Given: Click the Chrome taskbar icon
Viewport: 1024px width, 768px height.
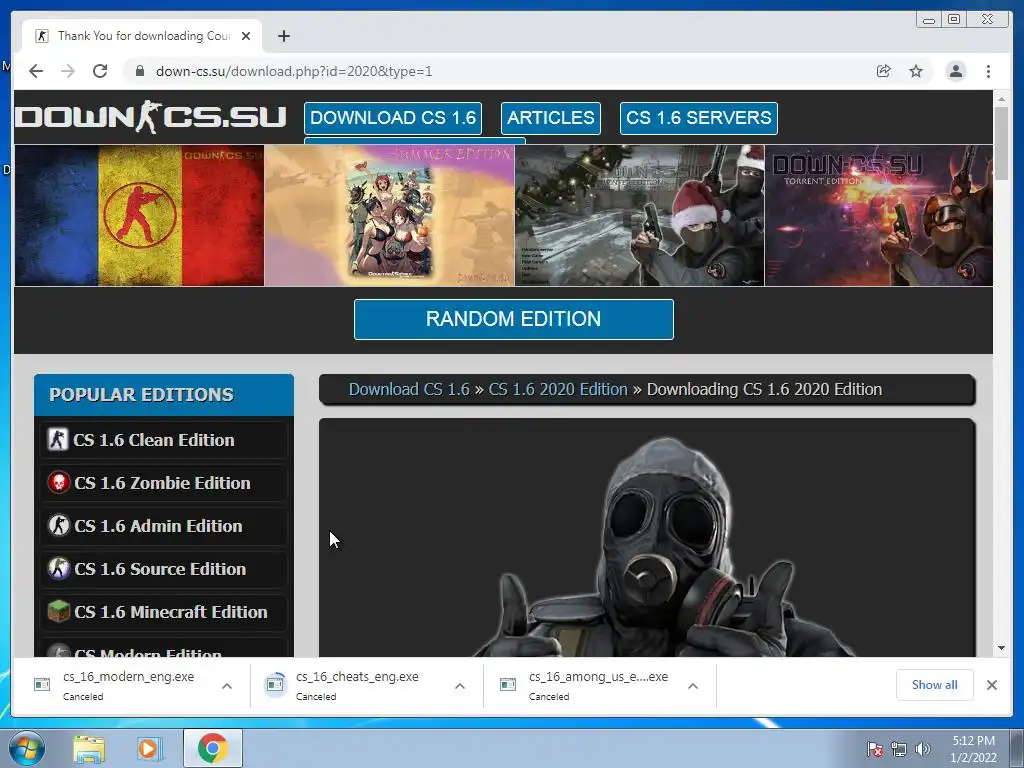Looking at the screenshot, I should [212, 748].
